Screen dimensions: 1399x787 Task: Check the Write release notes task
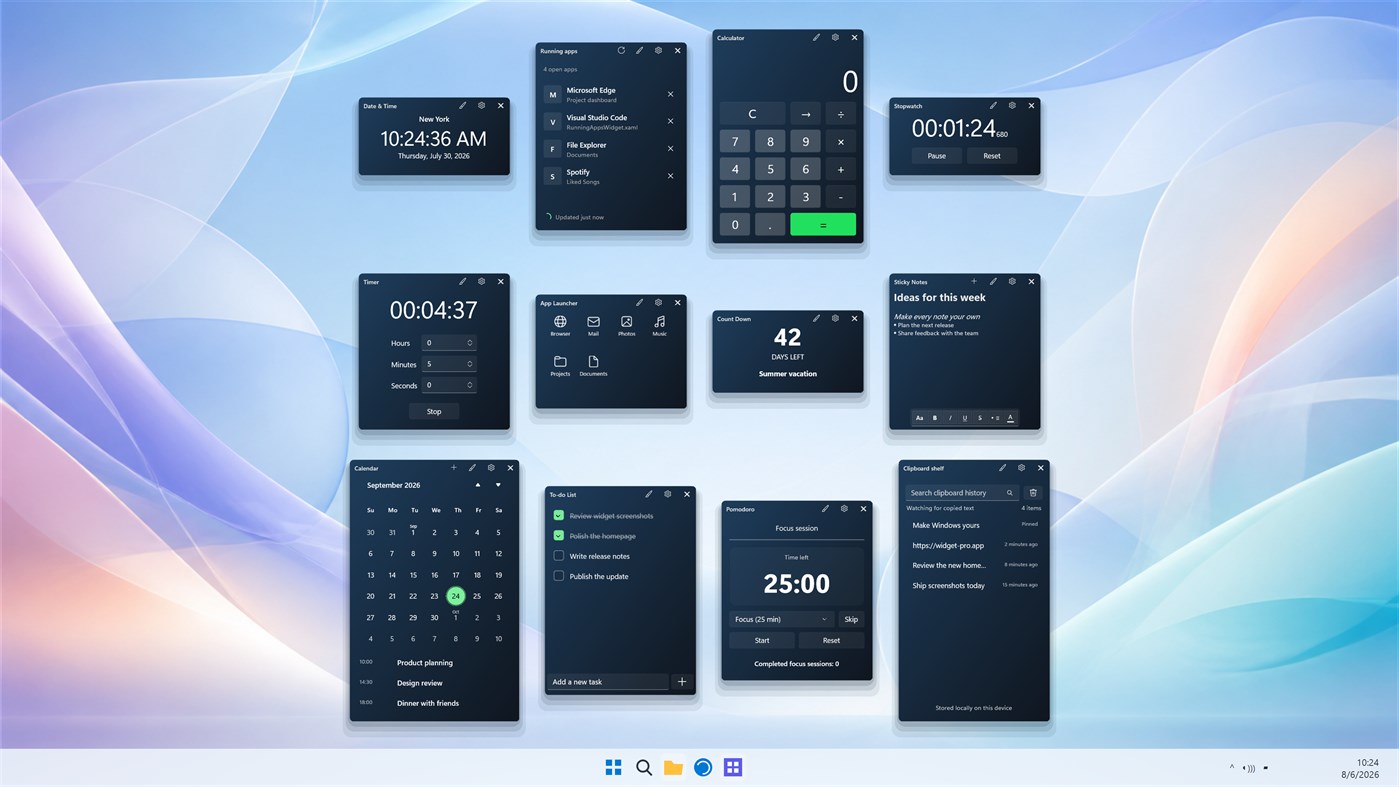point(559,556)
